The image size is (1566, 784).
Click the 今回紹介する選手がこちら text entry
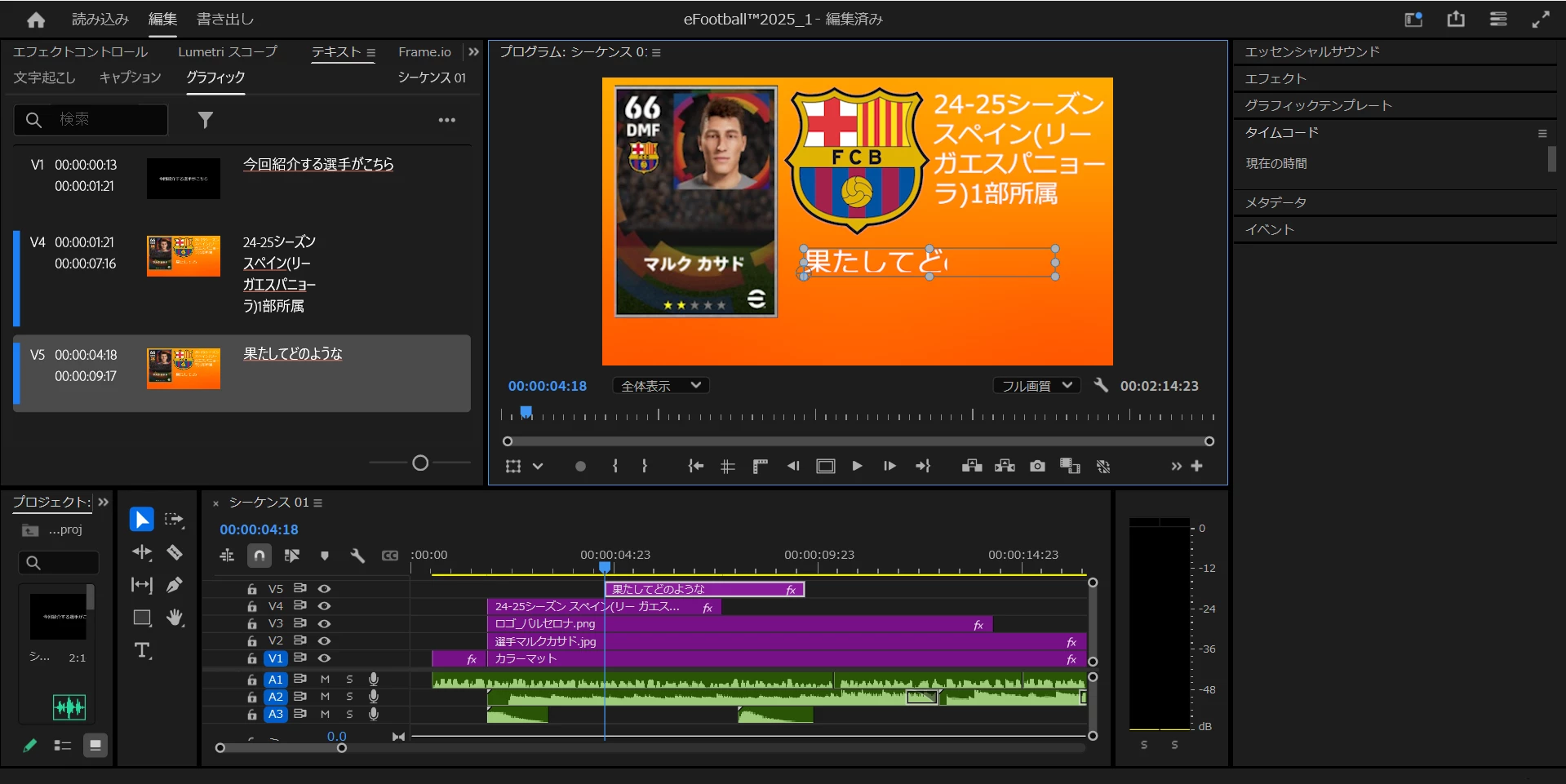coord(318,164)
